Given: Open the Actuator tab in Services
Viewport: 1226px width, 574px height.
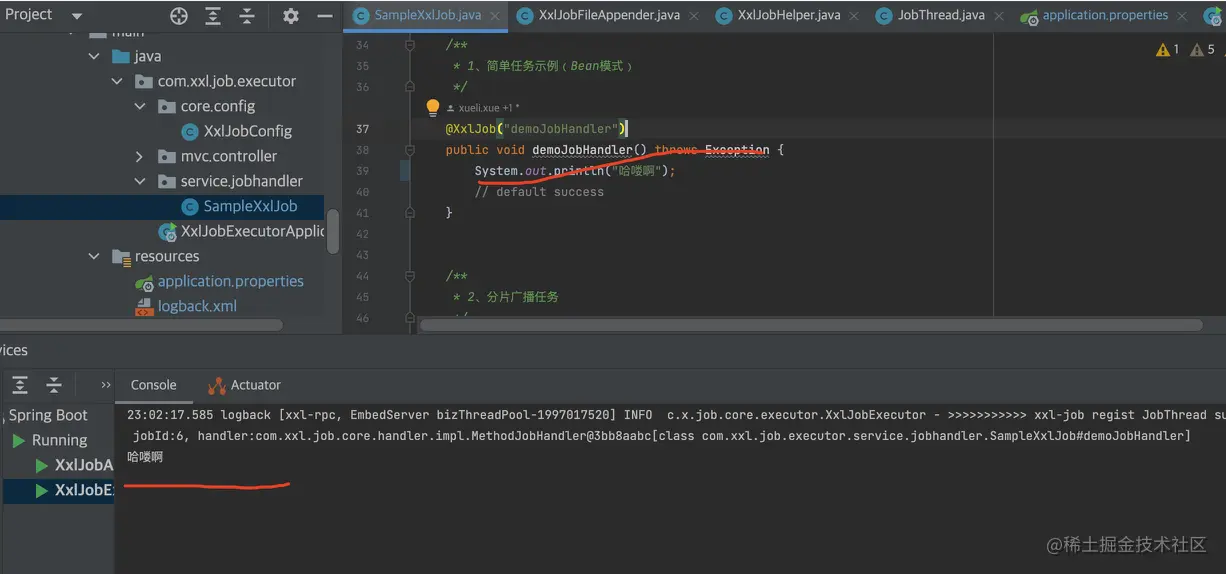Looking at the screenshot, I should tap(244, 385).
